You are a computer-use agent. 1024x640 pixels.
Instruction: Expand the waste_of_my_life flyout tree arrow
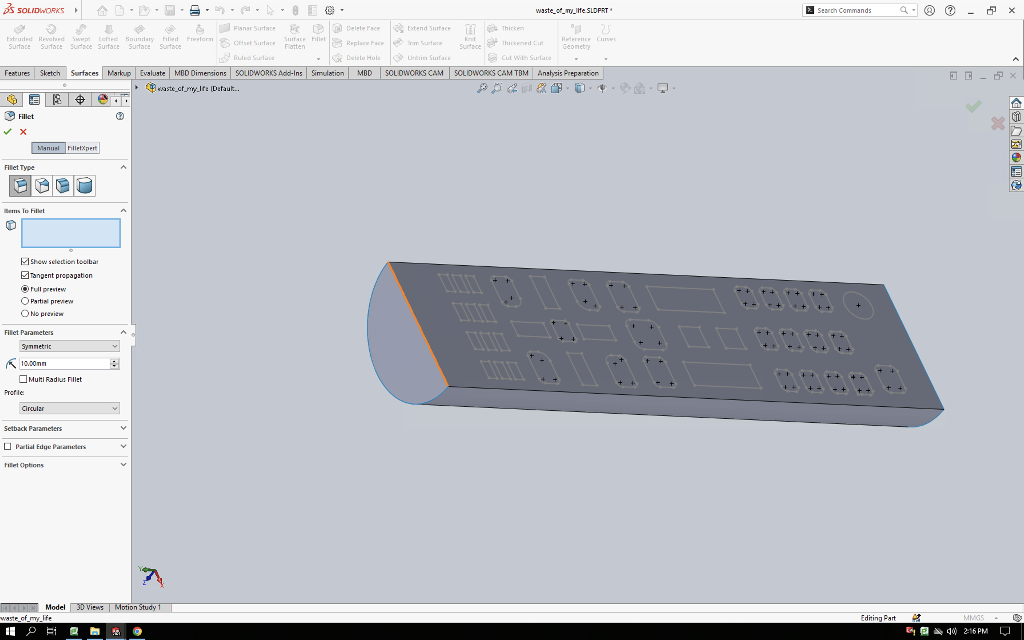[137, 88]
